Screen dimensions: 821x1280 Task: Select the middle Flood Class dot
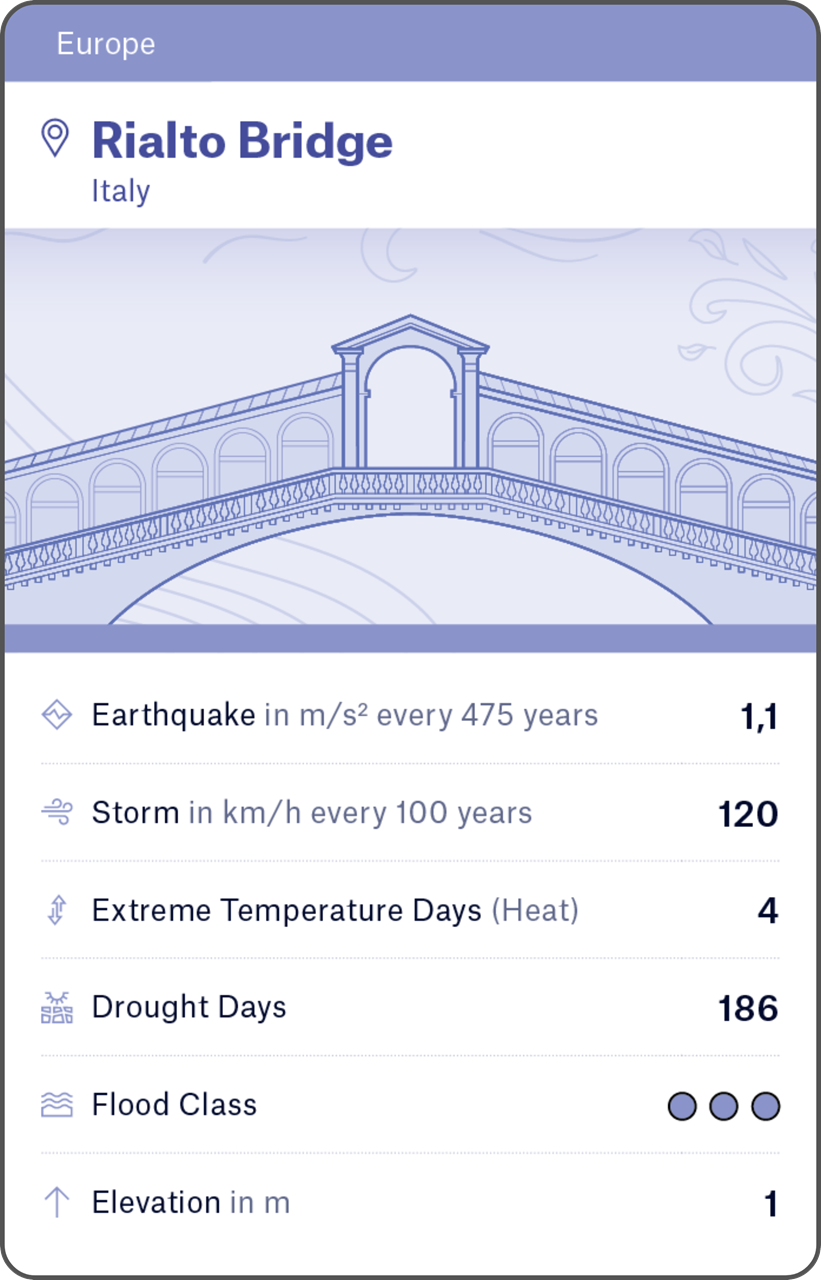724,1106
